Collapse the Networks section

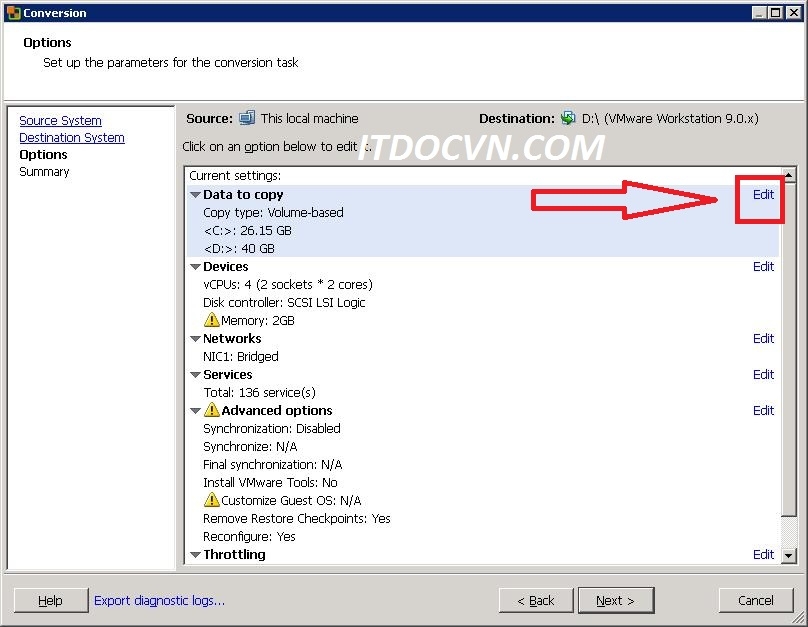click(195, 339)
